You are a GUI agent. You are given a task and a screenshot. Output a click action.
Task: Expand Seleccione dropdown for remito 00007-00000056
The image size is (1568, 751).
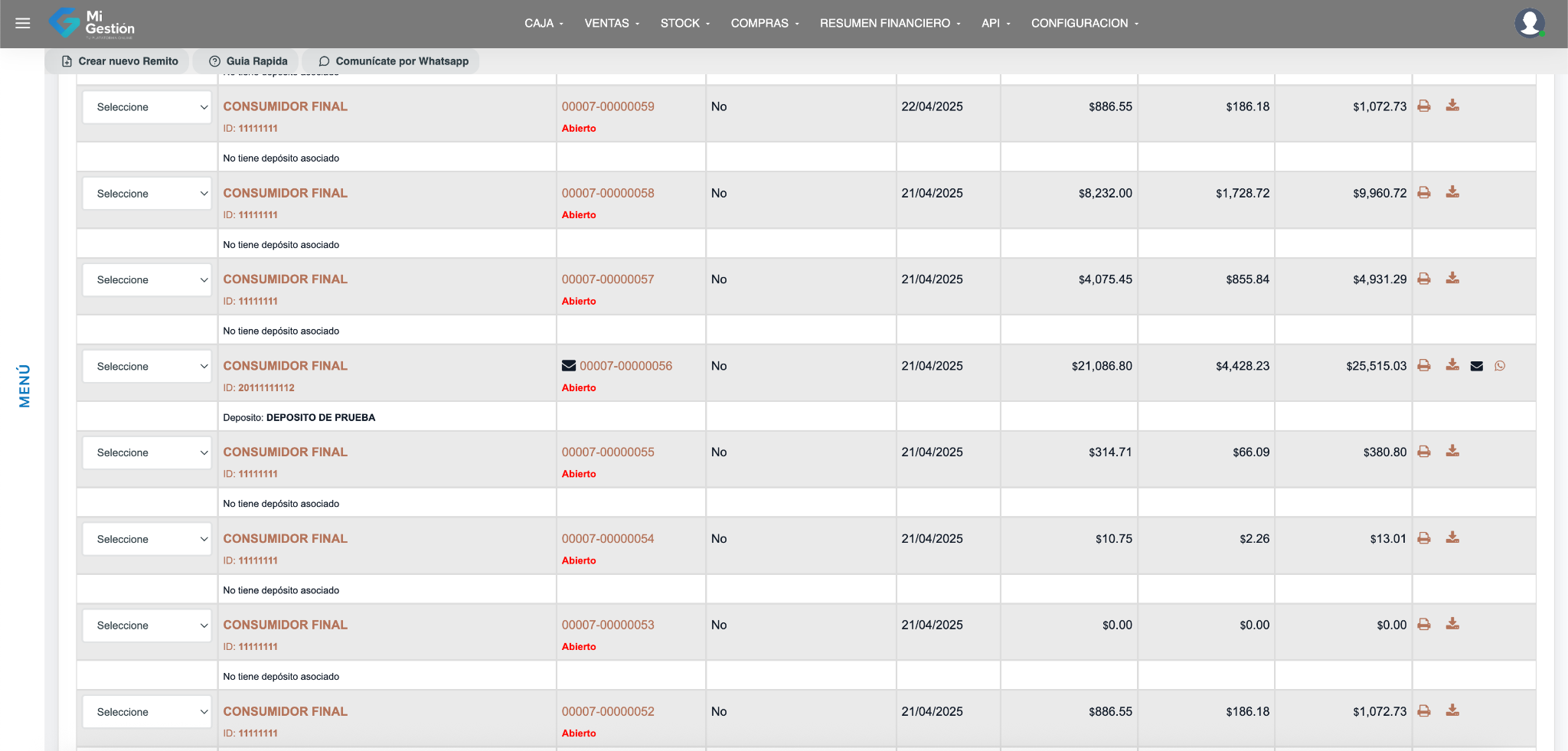pyautogui.click(x=147, y=367)
